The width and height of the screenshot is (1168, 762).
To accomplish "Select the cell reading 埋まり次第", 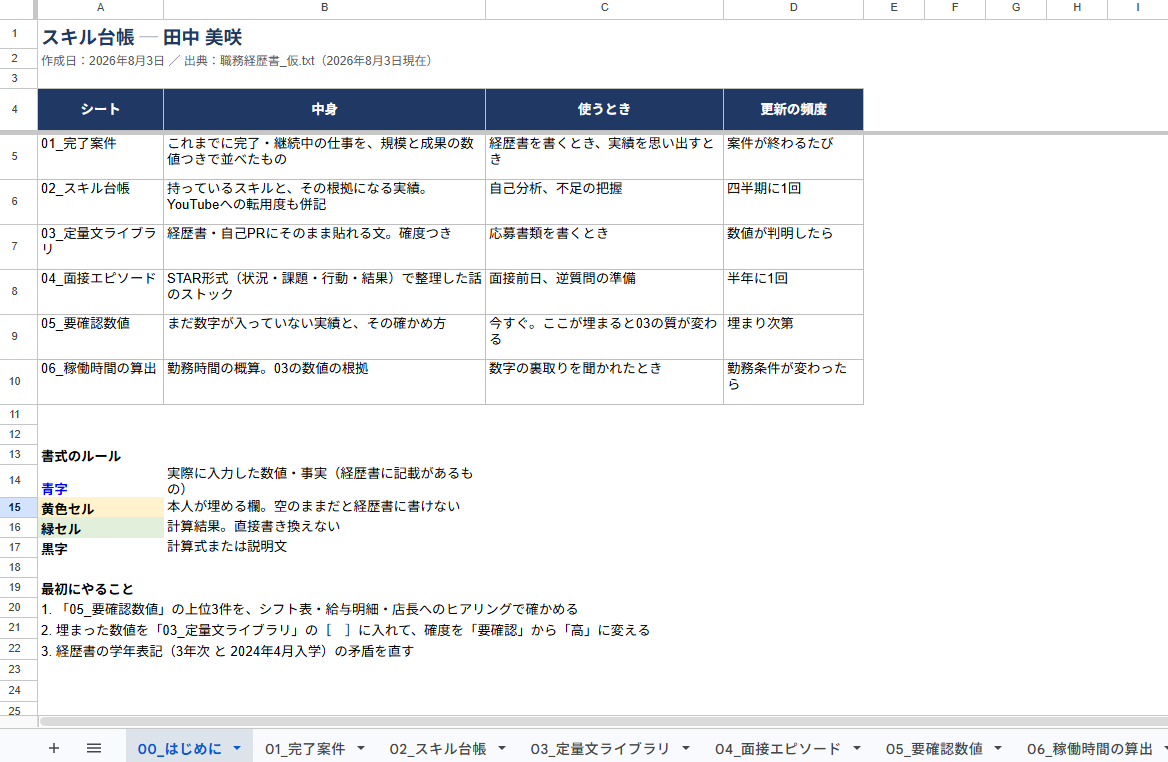I will tap(793, 337).
